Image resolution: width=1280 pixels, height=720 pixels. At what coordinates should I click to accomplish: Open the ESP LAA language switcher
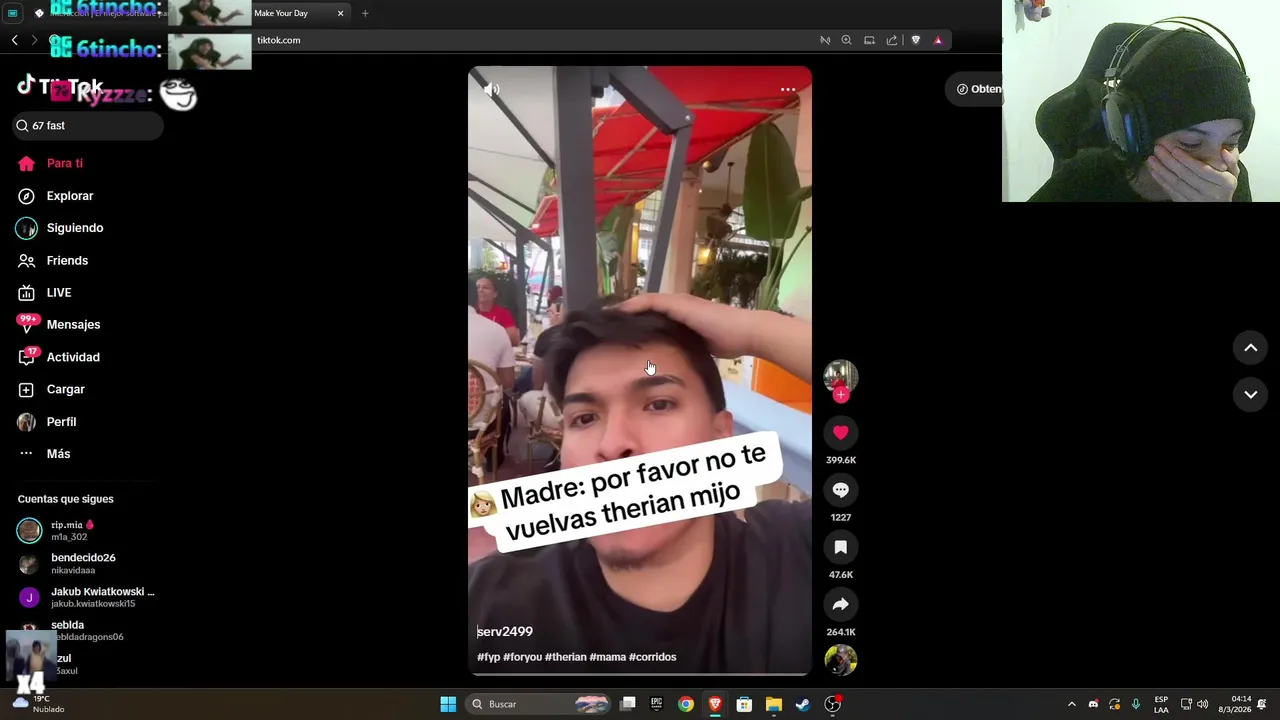[x=1161, y=704]
